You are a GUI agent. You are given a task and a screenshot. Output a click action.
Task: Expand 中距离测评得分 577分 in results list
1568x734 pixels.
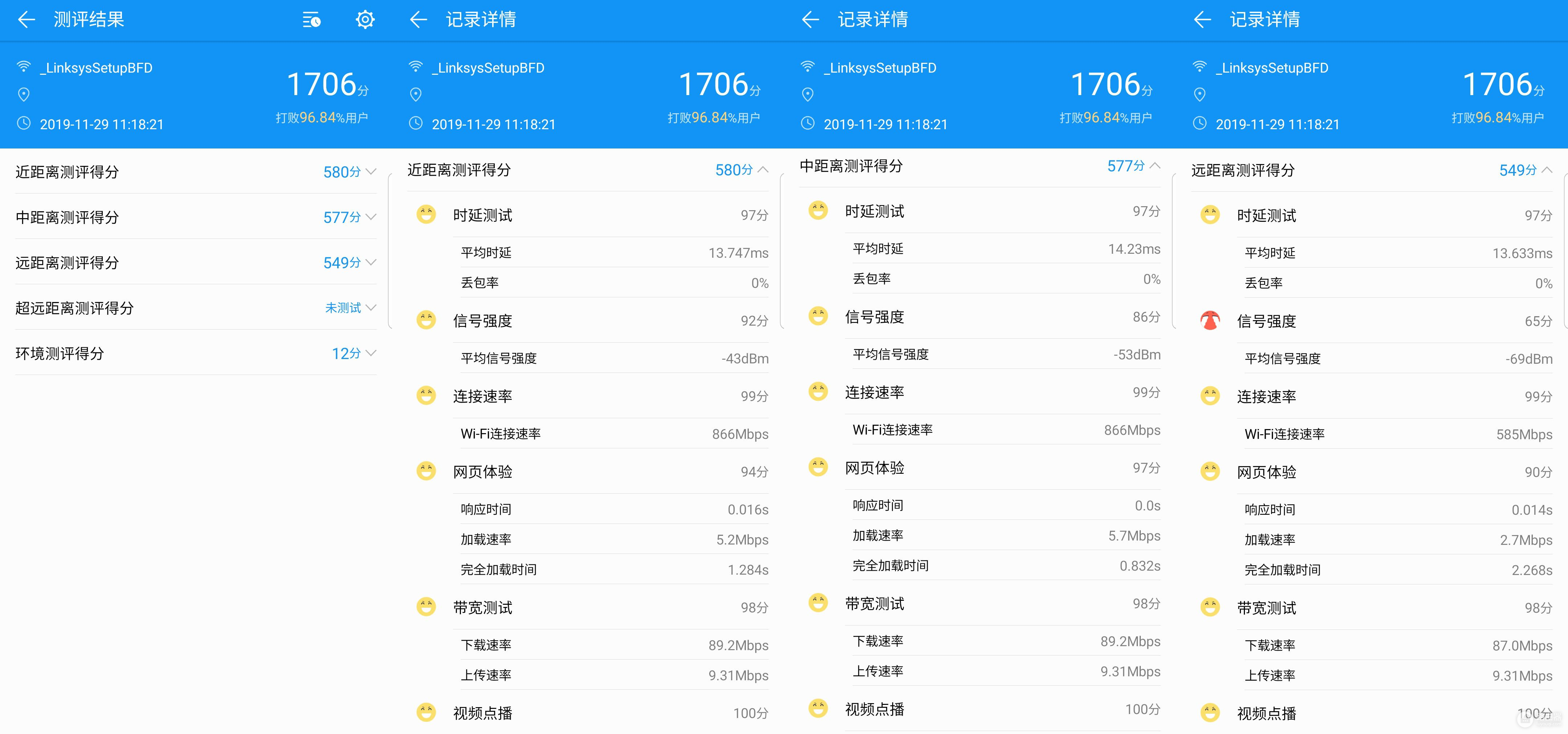(x=371, y=217)
